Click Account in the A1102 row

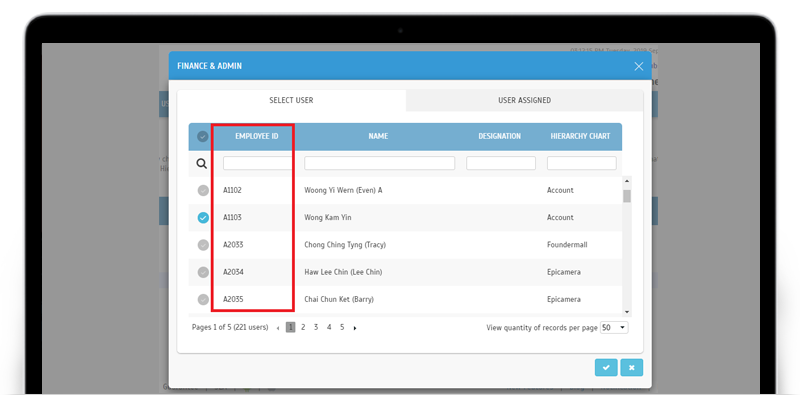coord(560,190)
